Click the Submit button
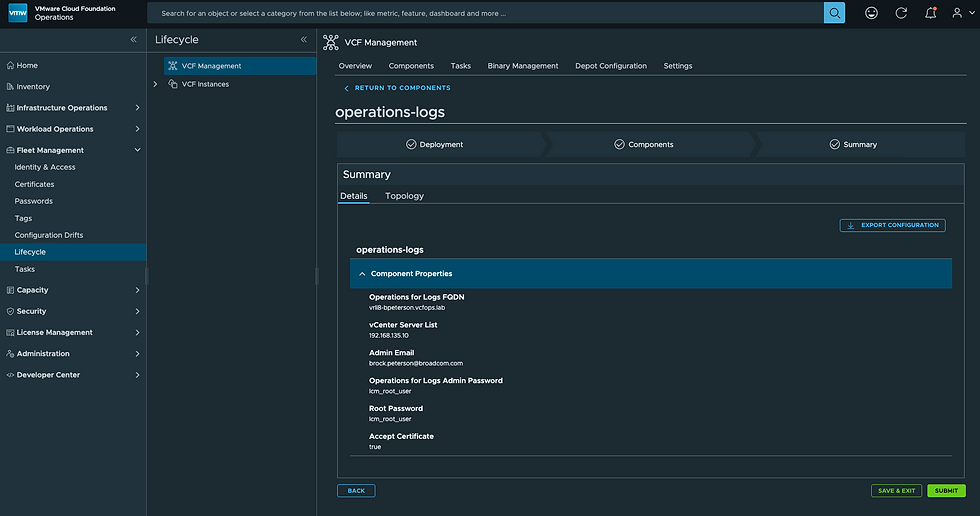The image size is (980, 516). click(946, 491)
